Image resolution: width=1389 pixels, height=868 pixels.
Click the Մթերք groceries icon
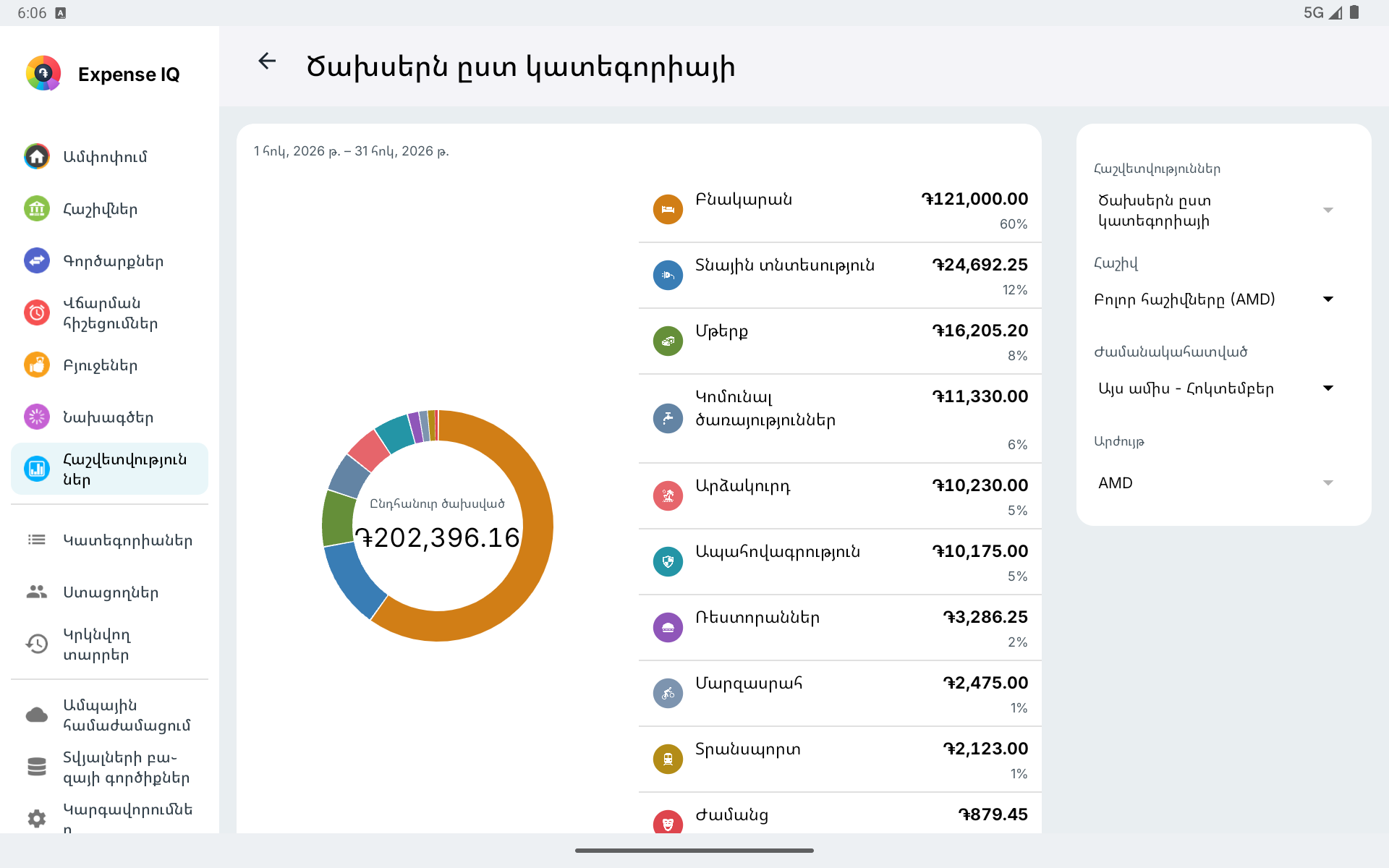668,341
